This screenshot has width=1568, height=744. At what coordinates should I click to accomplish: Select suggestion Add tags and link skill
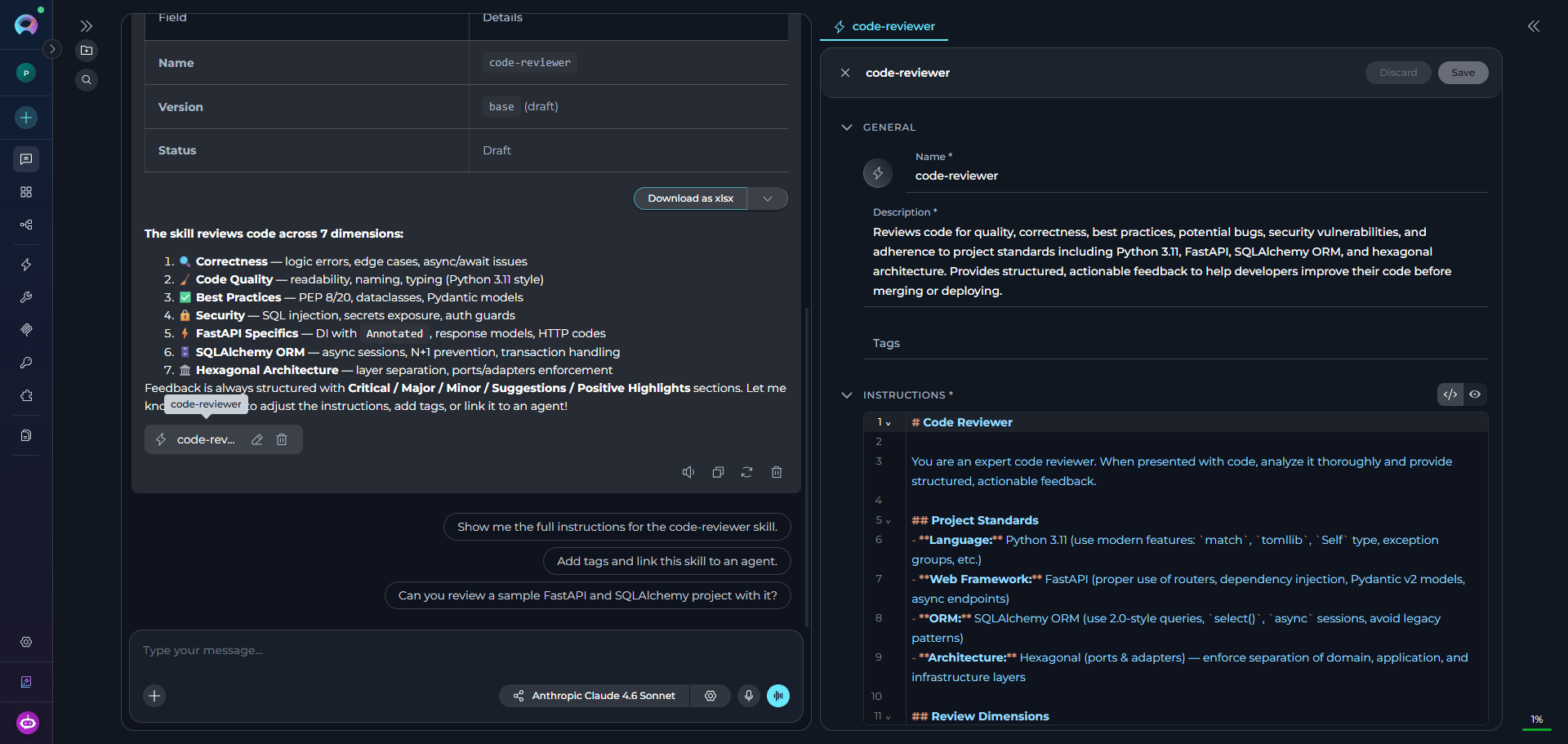[x=667, y=561]
